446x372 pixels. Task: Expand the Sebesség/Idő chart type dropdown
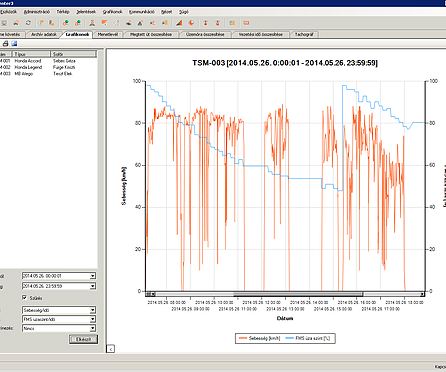point(93,310)
